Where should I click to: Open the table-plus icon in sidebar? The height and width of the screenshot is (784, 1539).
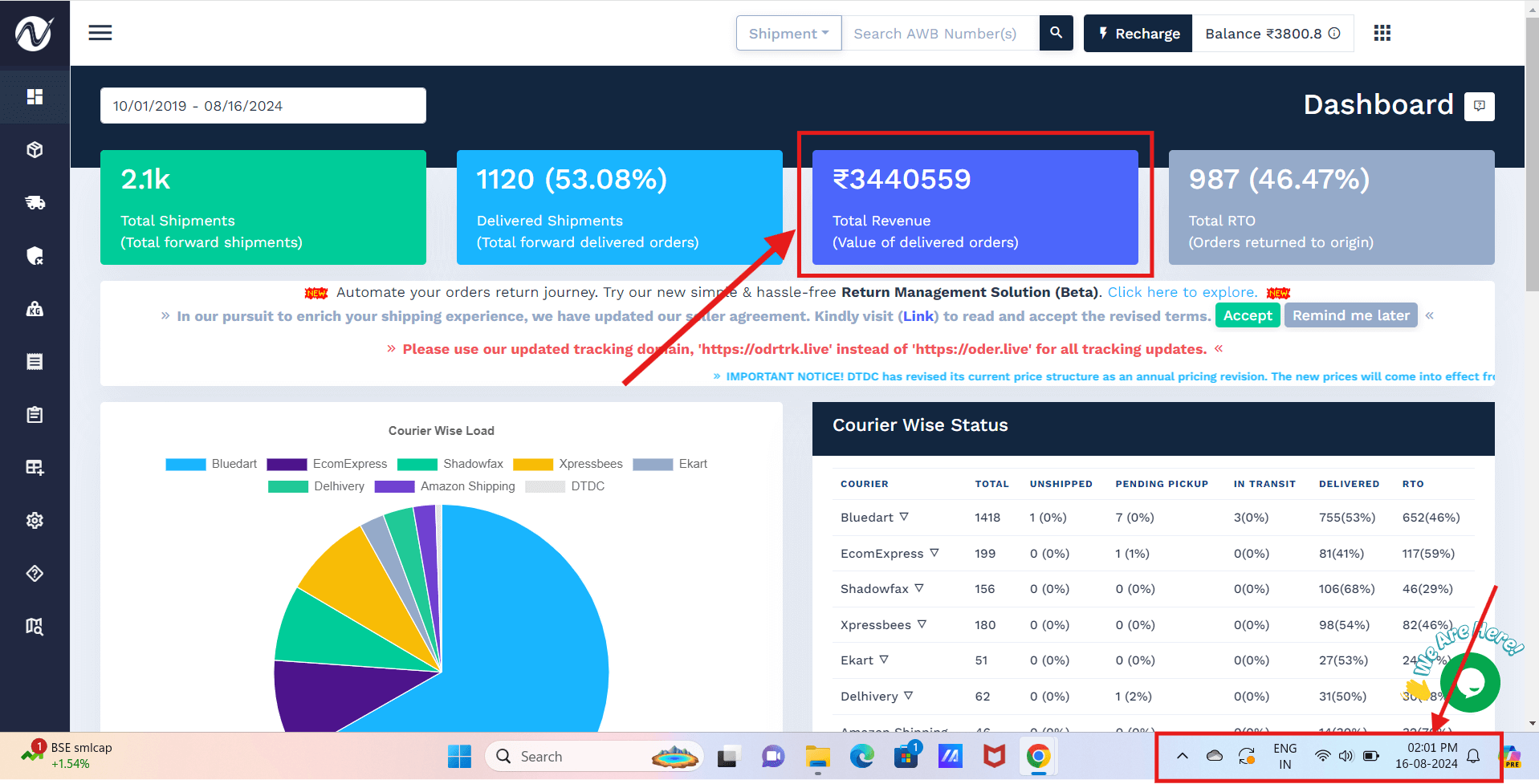[35, 468]
